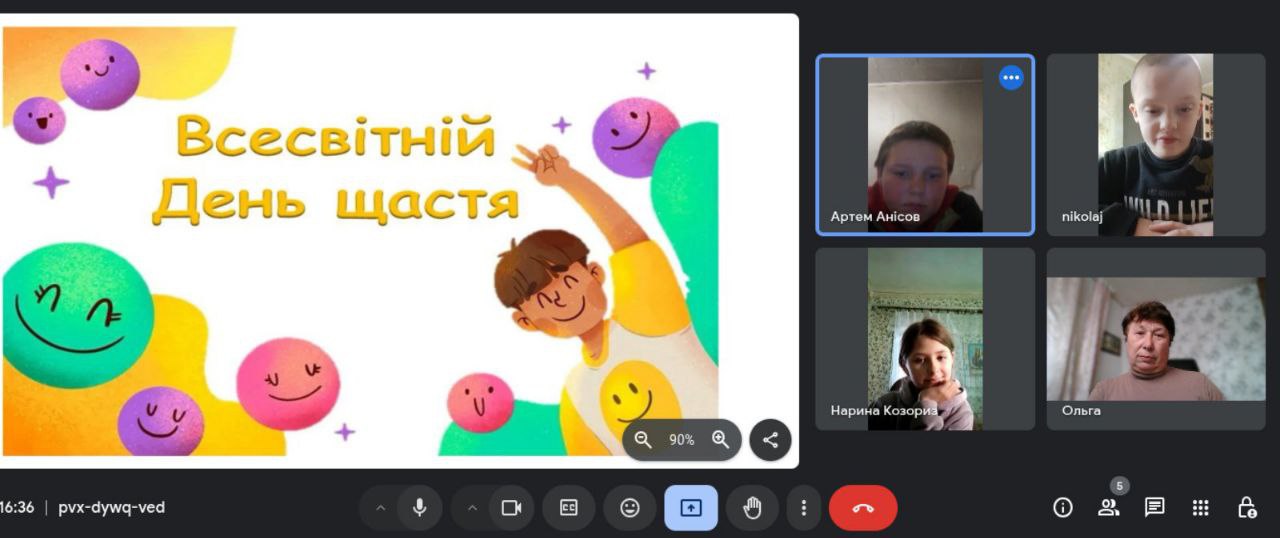This screenshot has height=538, width=1280.
Task: Show the participants list
Action: [1109, 508]
